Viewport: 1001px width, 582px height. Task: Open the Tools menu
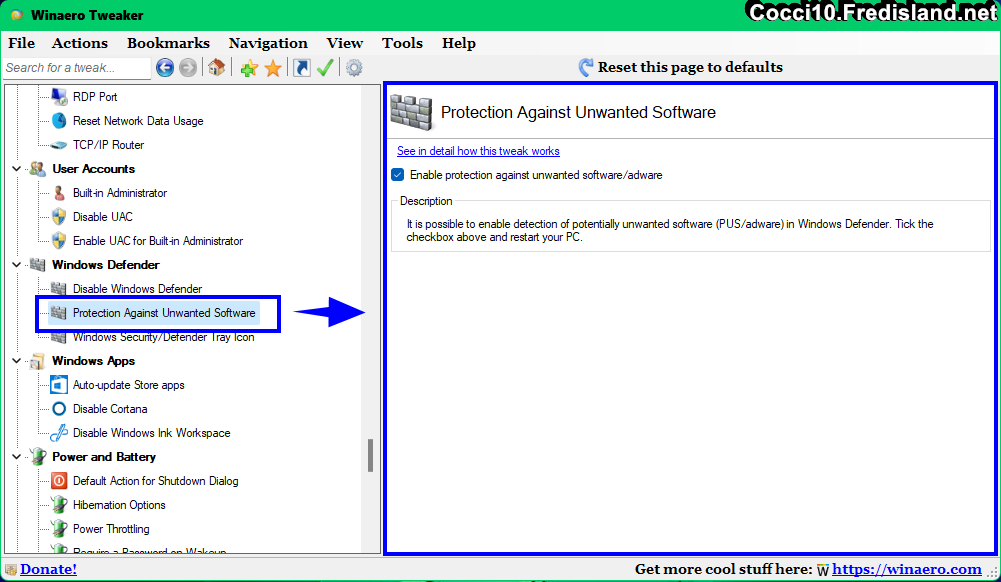tap(402, 43)
